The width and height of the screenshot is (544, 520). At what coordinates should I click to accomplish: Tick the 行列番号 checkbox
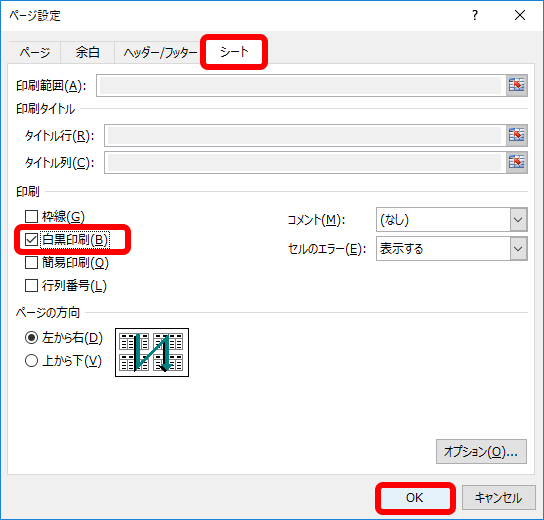[31, 286]
